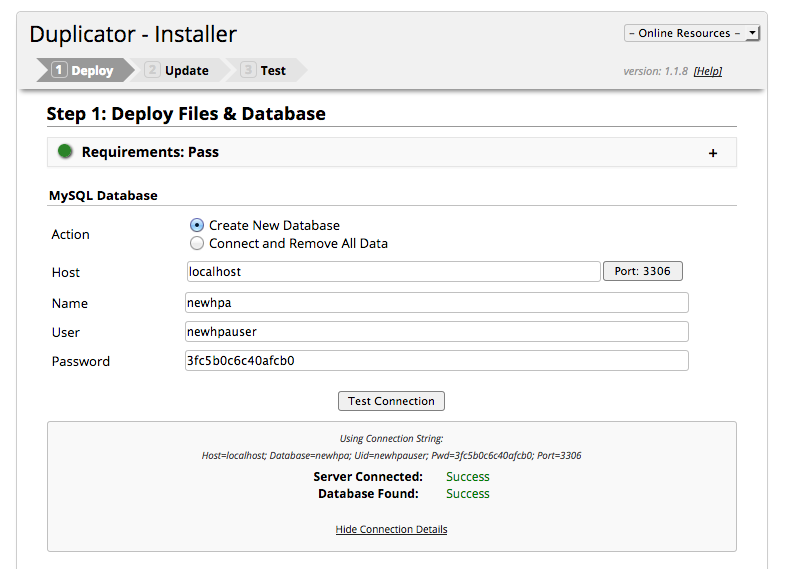Click the Test Connection button
The height and width of the screenshot is (569, 786).
[391, 401]
